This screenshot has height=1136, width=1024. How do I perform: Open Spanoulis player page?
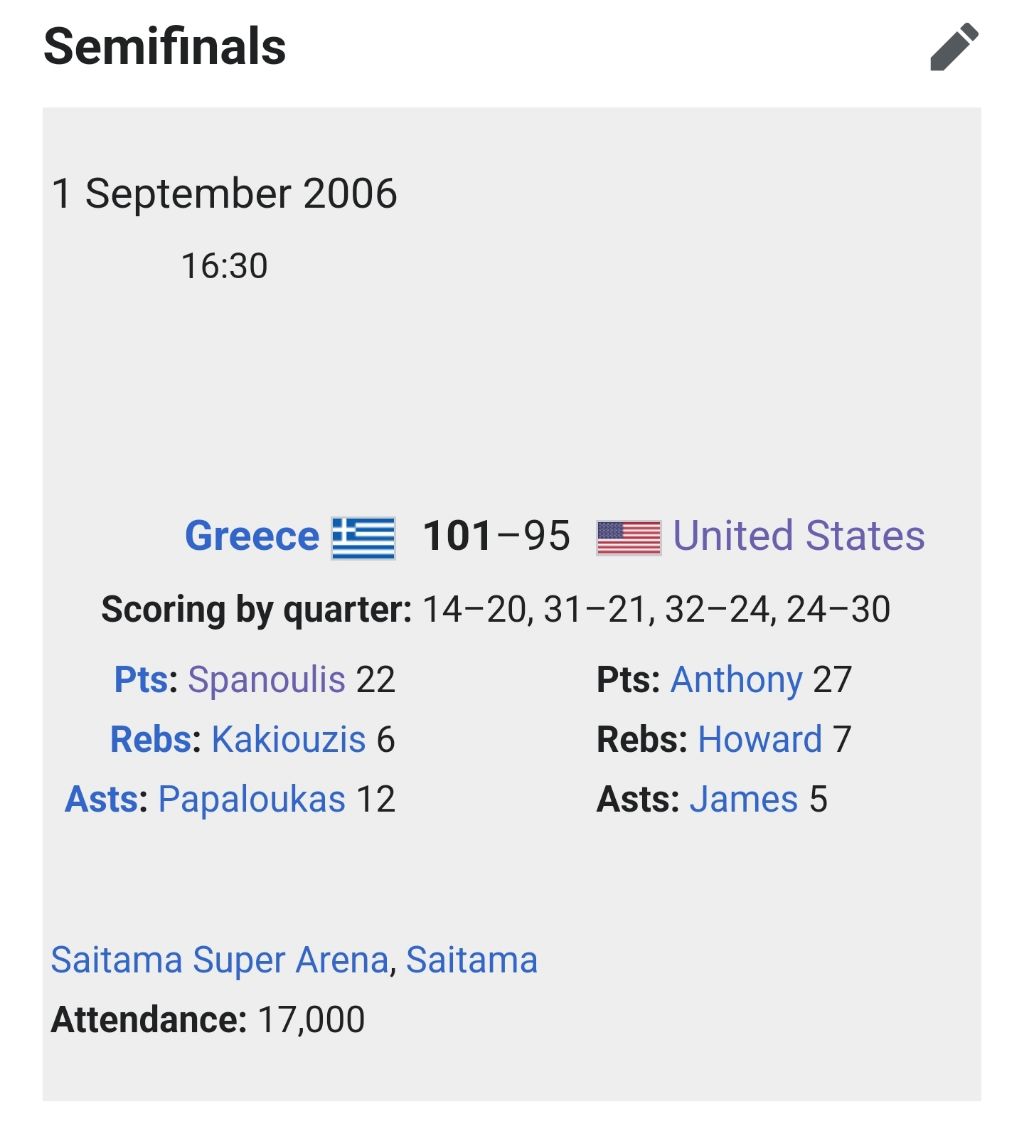[x=266, y=680]
